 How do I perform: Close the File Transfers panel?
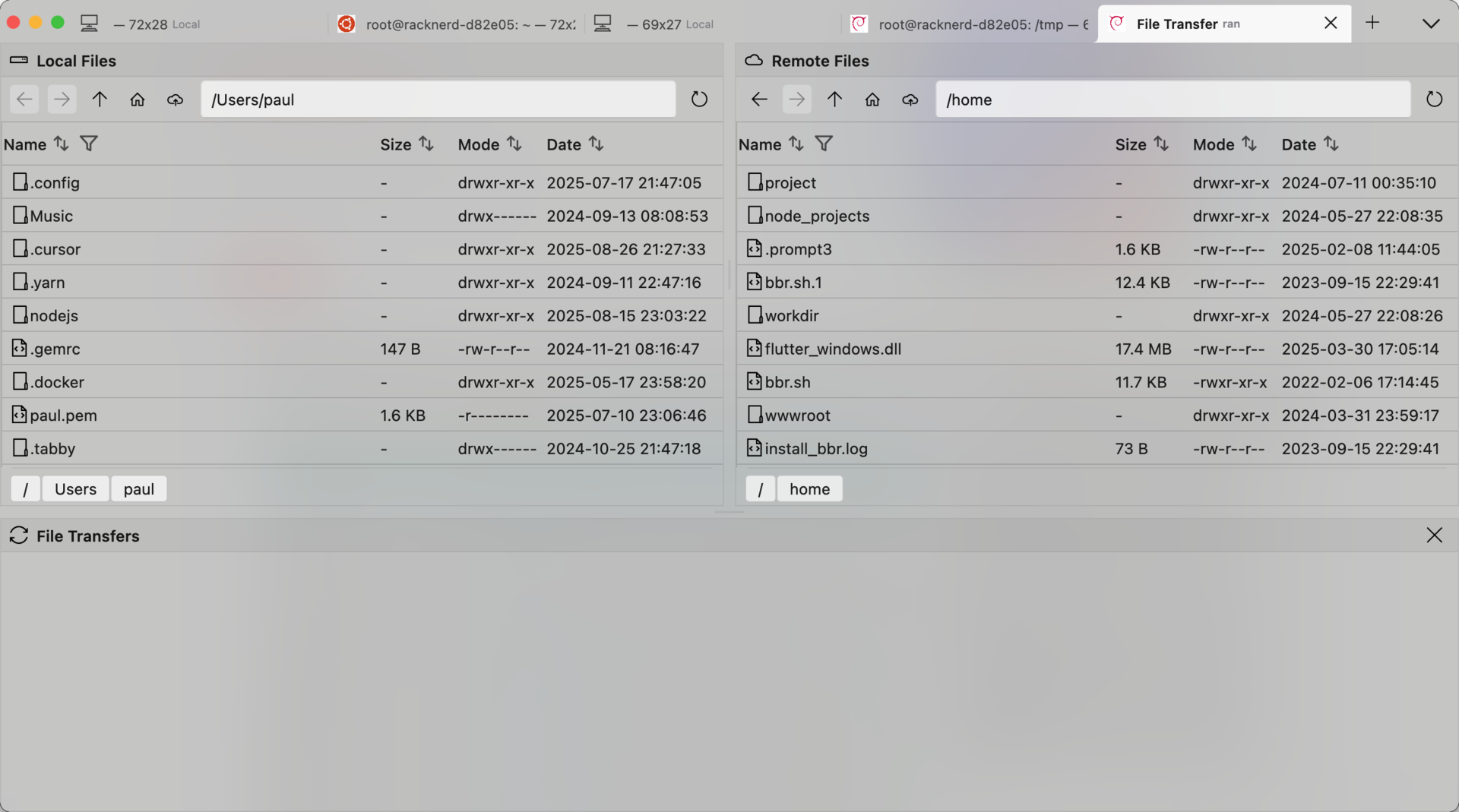click(1434, 536)
